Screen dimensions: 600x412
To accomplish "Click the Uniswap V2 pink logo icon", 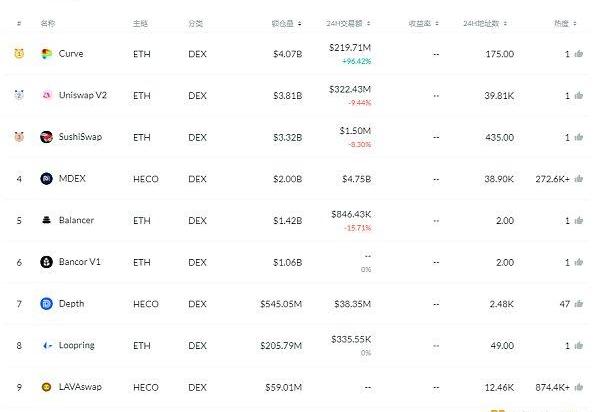I will tap(46, 95).
